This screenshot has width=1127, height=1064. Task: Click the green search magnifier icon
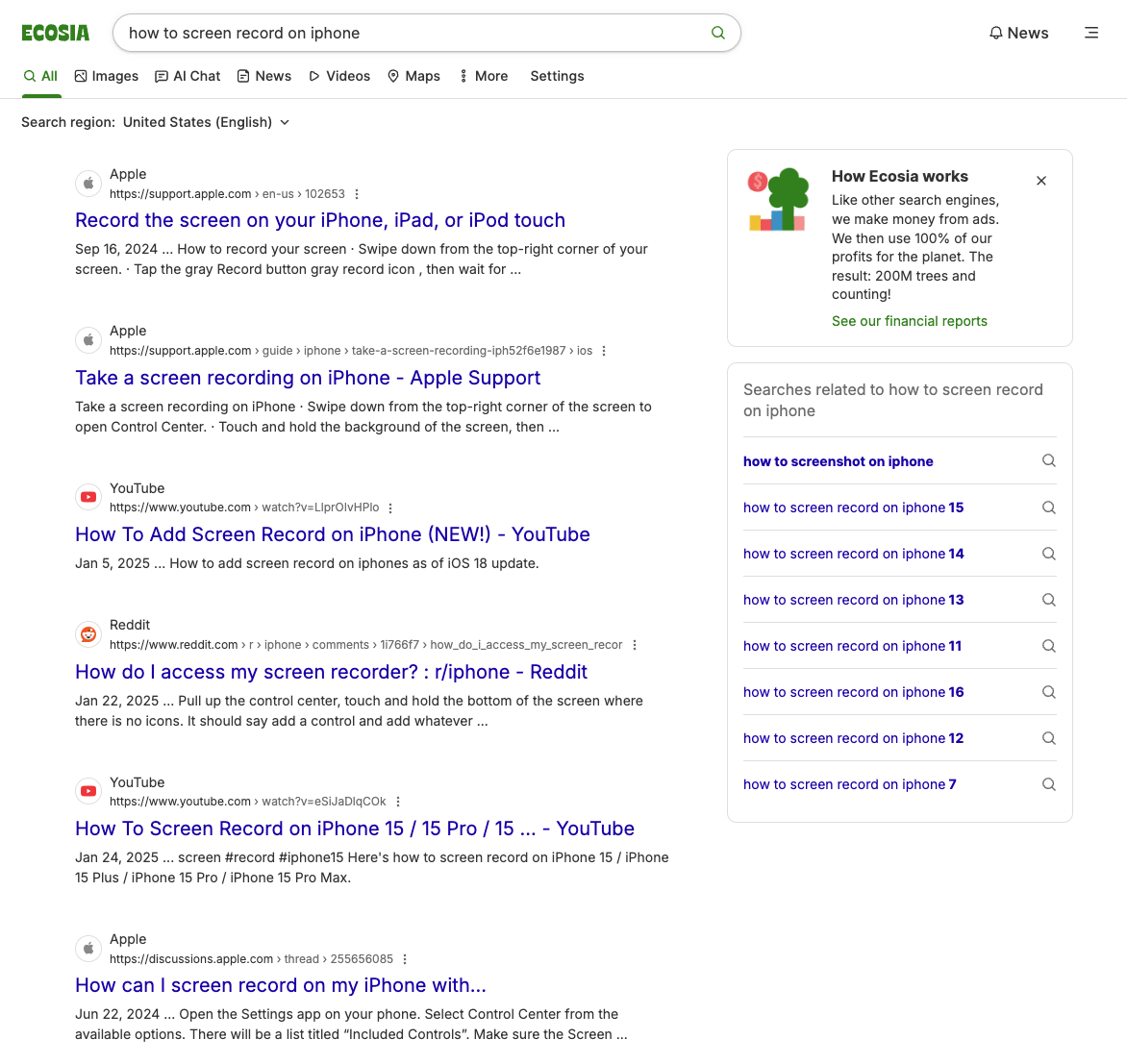click(717, 33)
